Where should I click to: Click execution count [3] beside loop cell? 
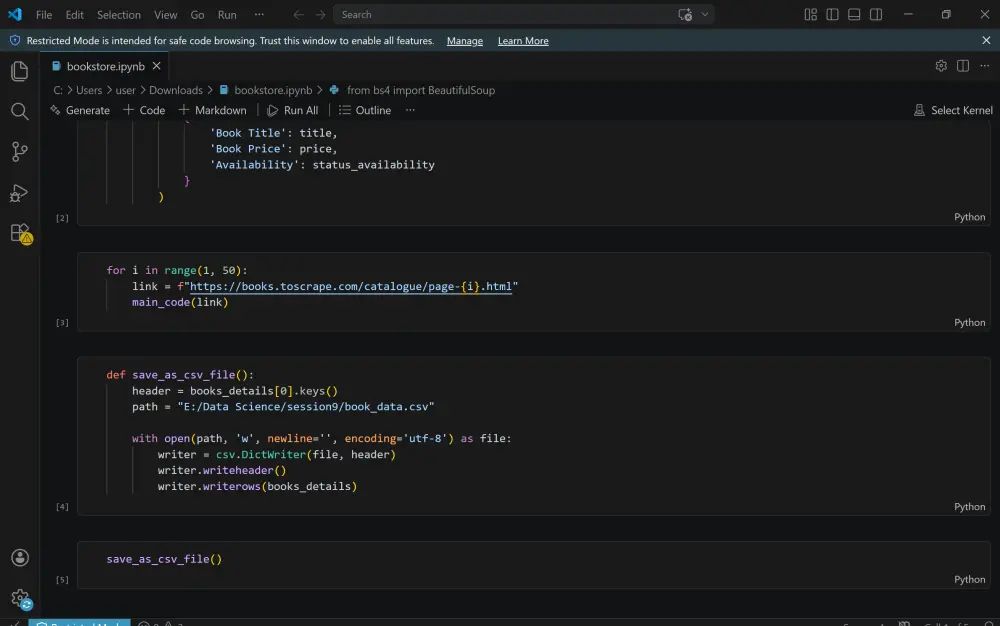click(62, 323)
